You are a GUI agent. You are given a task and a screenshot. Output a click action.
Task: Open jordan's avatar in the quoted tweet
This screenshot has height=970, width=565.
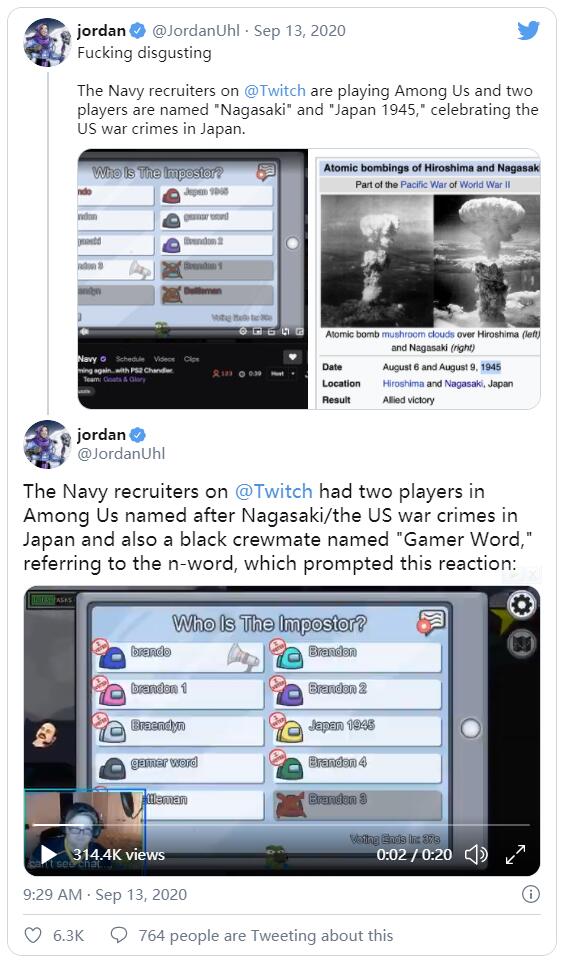click(48, 42)
